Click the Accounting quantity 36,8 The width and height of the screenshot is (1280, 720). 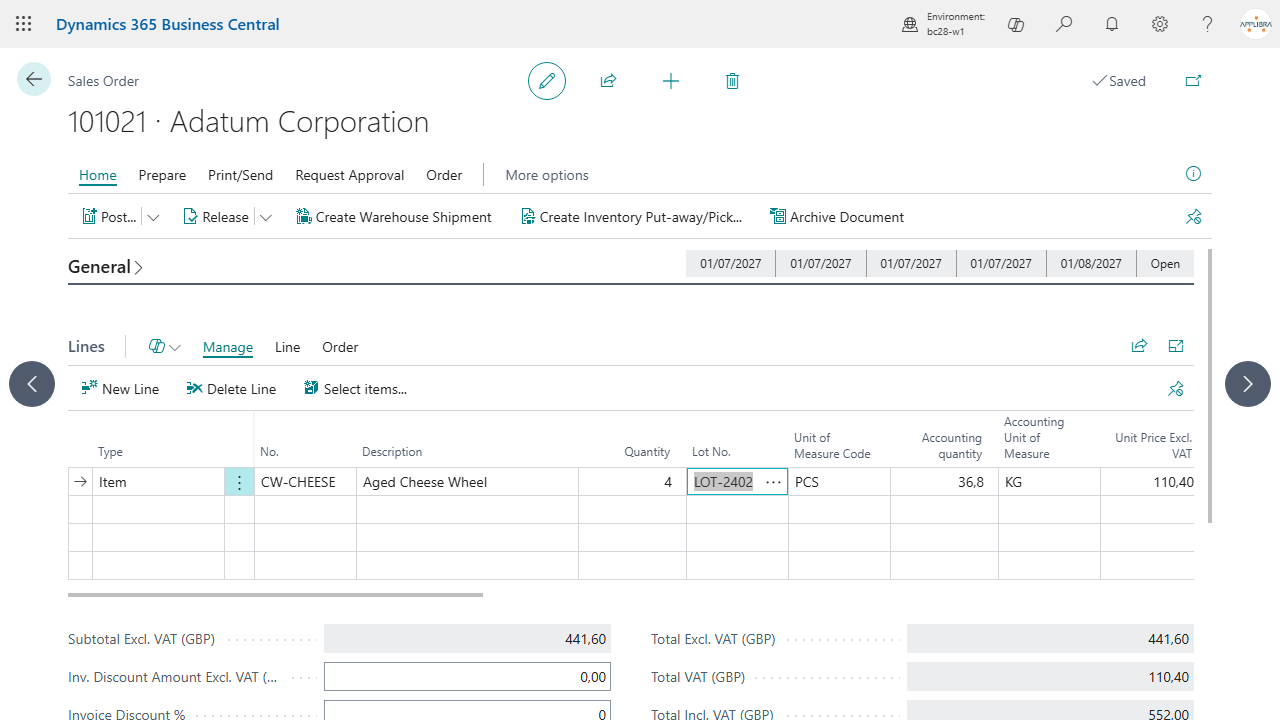tap(944, 482)
